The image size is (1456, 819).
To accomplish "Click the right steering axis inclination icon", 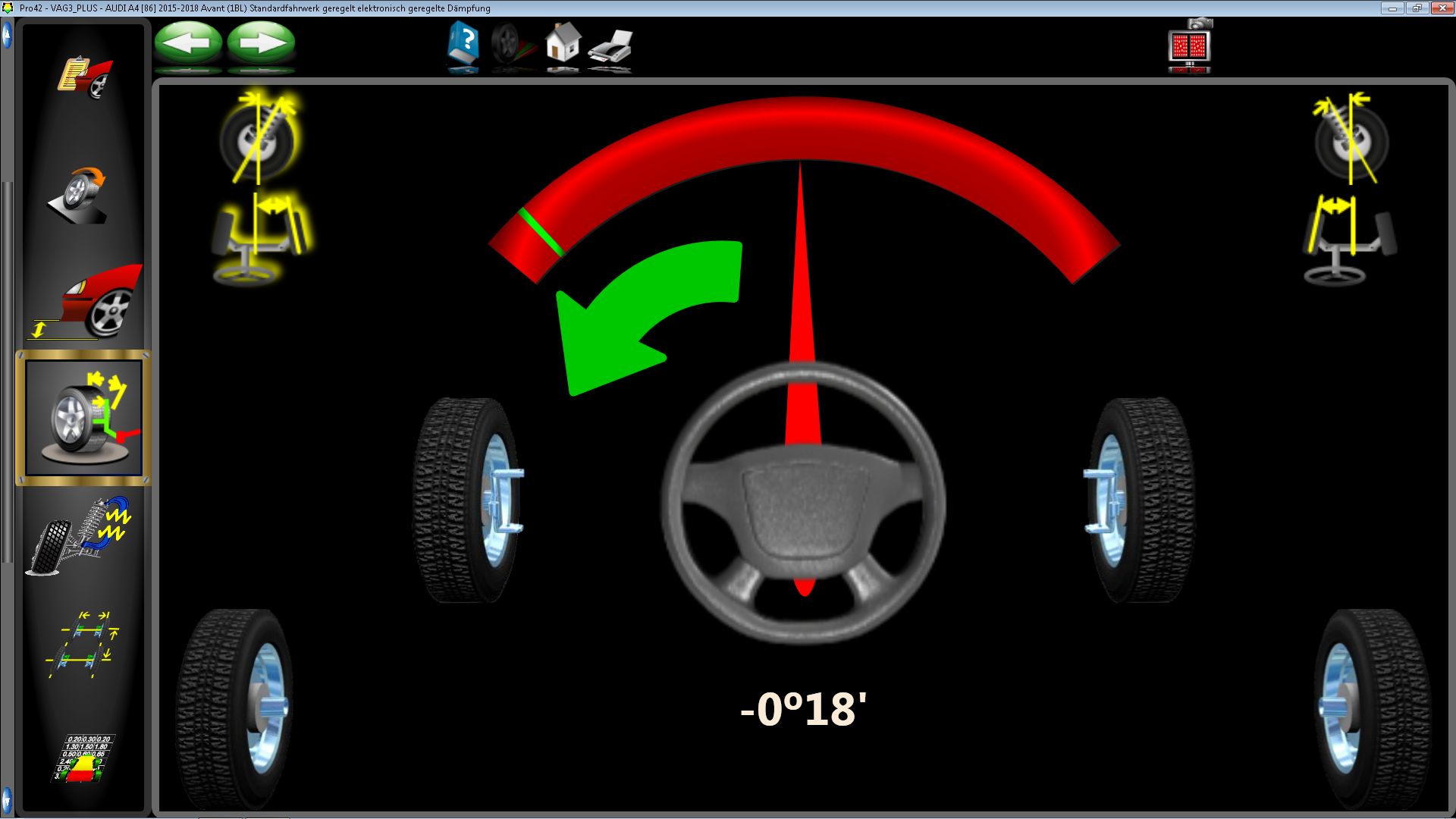I will 1349,240.
